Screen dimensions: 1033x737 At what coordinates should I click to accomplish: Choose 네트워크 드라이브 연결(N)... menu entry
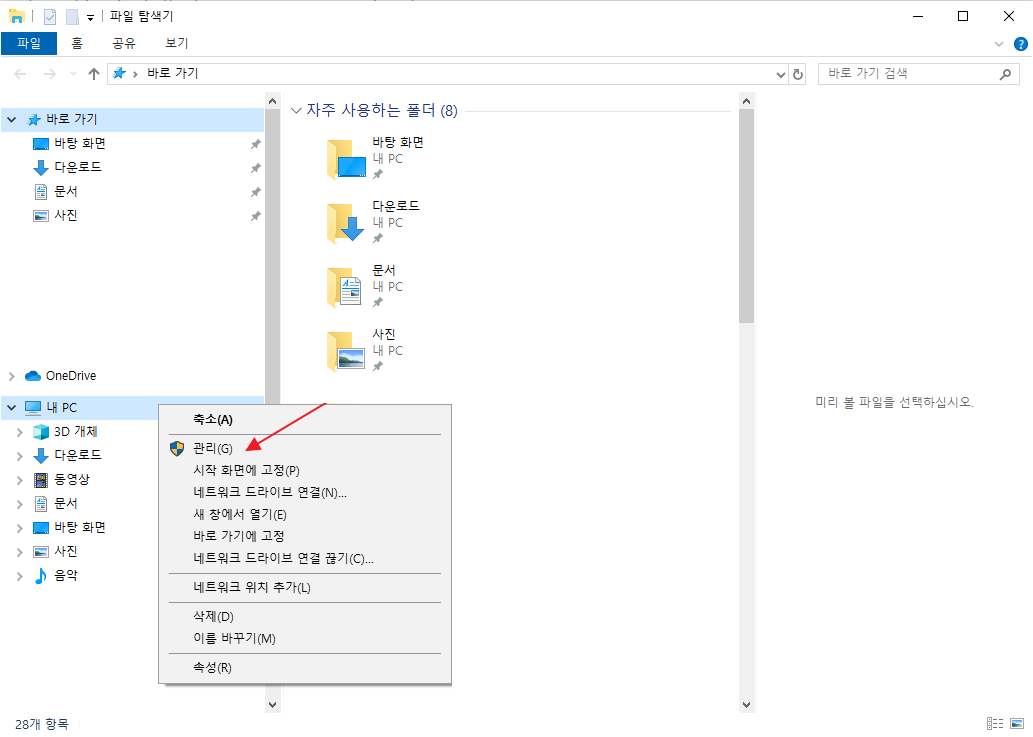point(305,493)
